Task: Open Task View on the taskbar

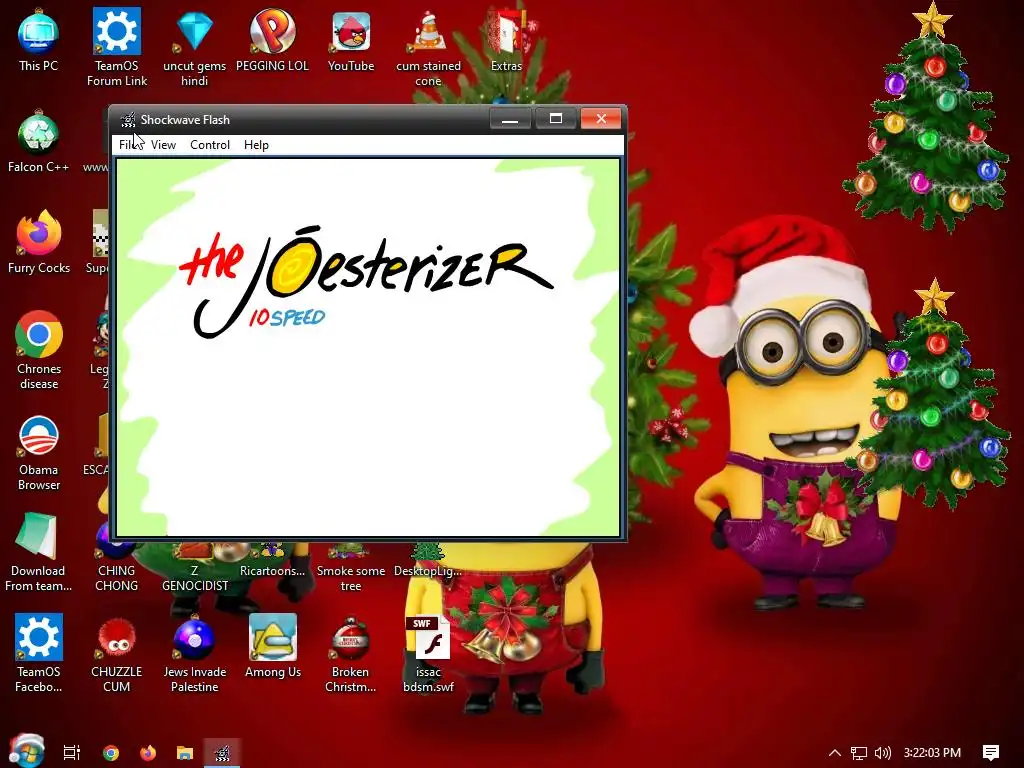Action: (72, 752)
